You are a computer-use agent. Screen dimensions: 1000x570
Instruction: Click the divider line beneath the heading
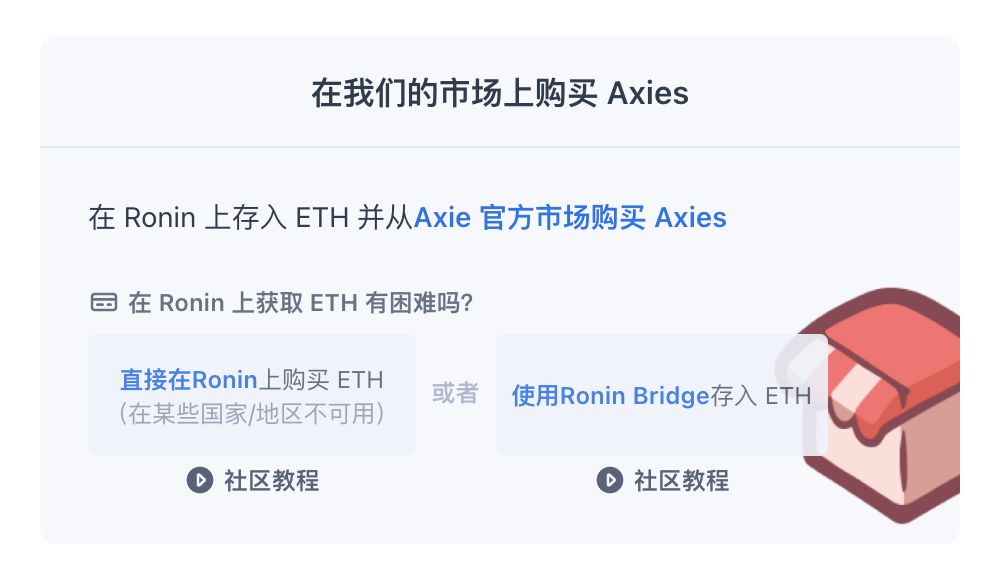499,147
